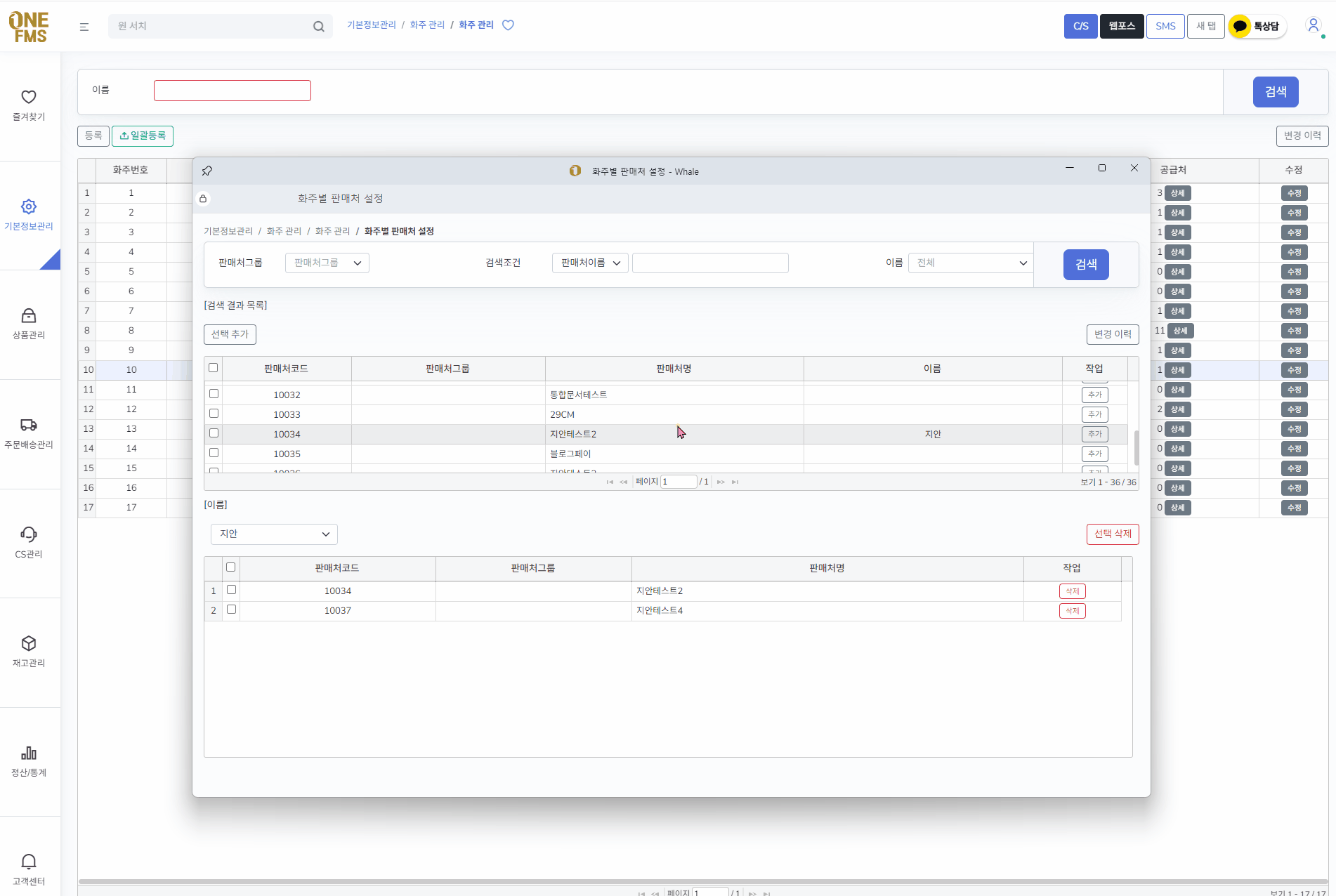Click the main grid horizontal scrollbar
This screenshot has height=896, width=1336.
pos(702,881)
